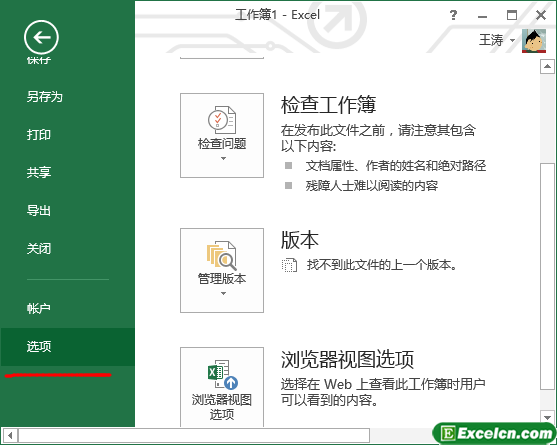Select 共享 in the sidebar

click(39, 173)
